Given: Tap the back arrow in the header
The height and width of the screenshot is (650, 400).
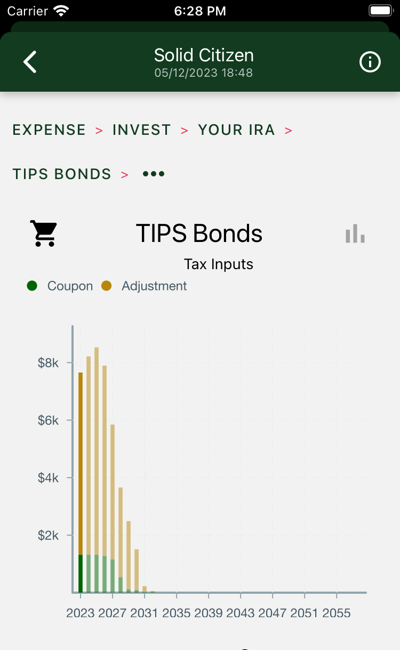Looking at the screenshot, I should click(x=30, y=62).
